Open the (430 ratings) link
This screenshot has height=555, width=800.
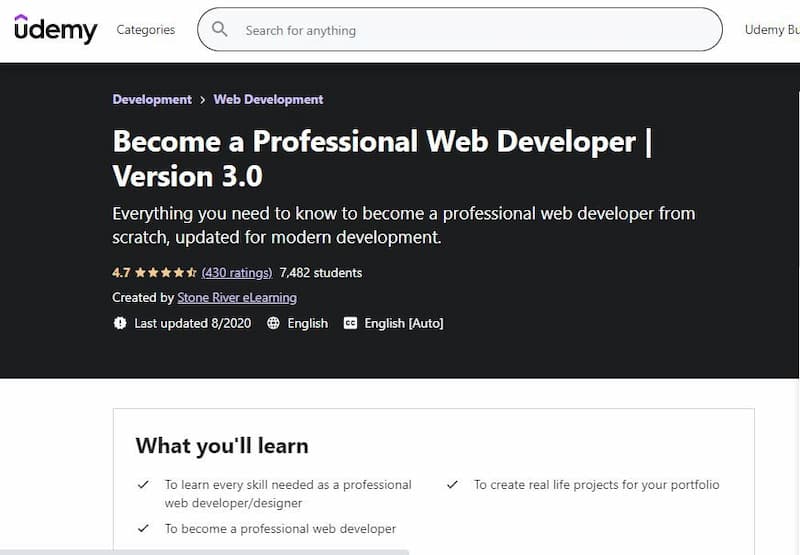[237, 273]
